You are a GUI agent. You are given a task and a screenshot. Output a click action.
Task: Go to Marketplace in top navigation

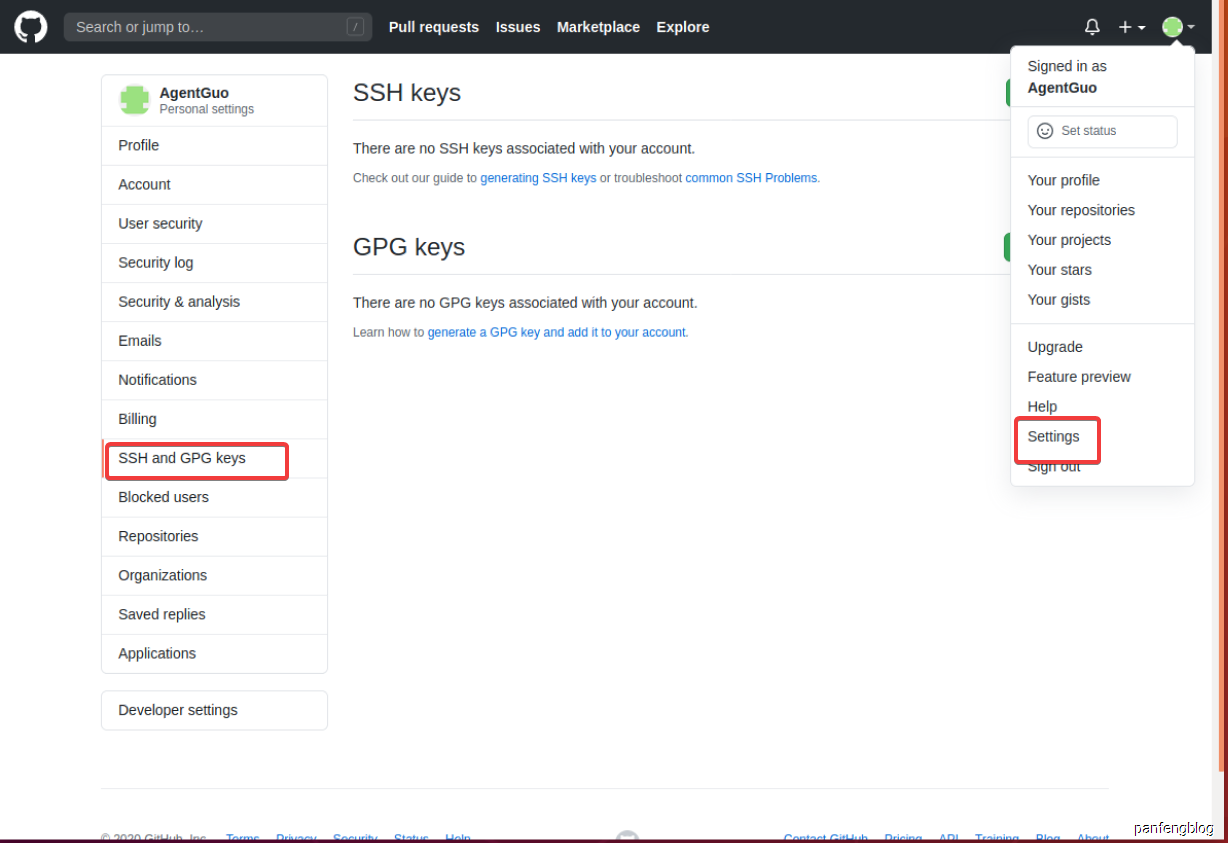pyautogui.click(x=598, y=27)
